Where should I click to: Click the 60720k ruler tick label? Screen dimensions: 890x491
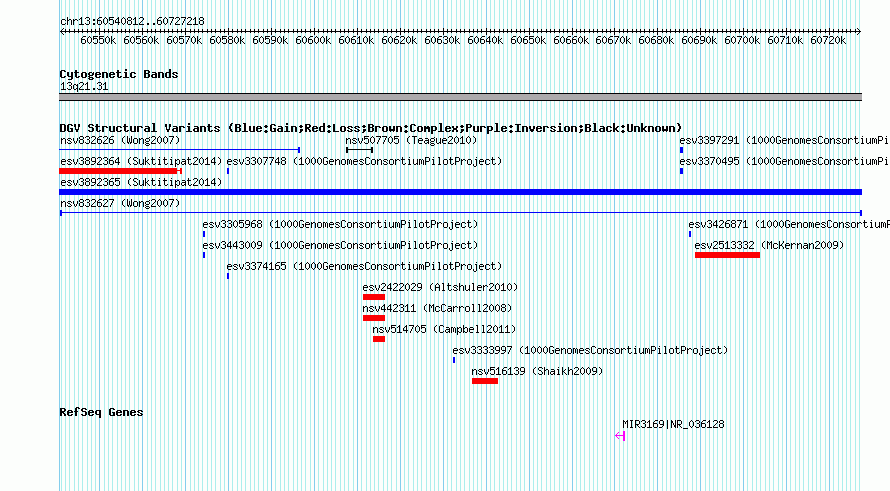[x=828, y=40]
